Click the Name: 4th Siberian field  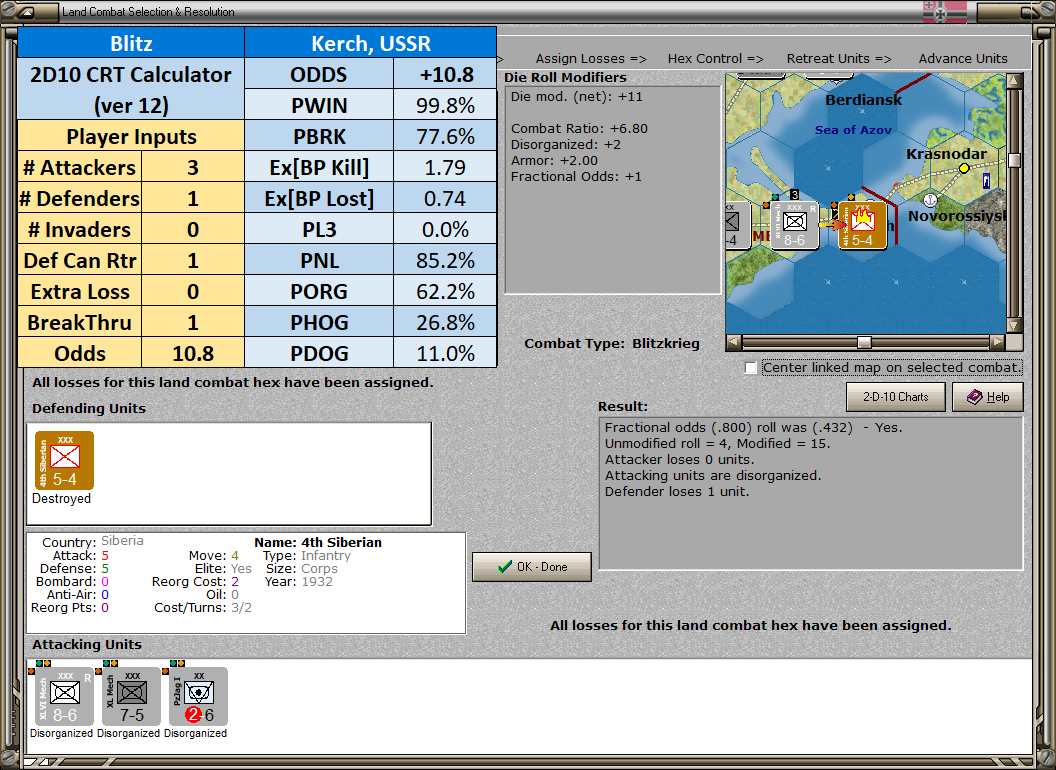[318, 542]
